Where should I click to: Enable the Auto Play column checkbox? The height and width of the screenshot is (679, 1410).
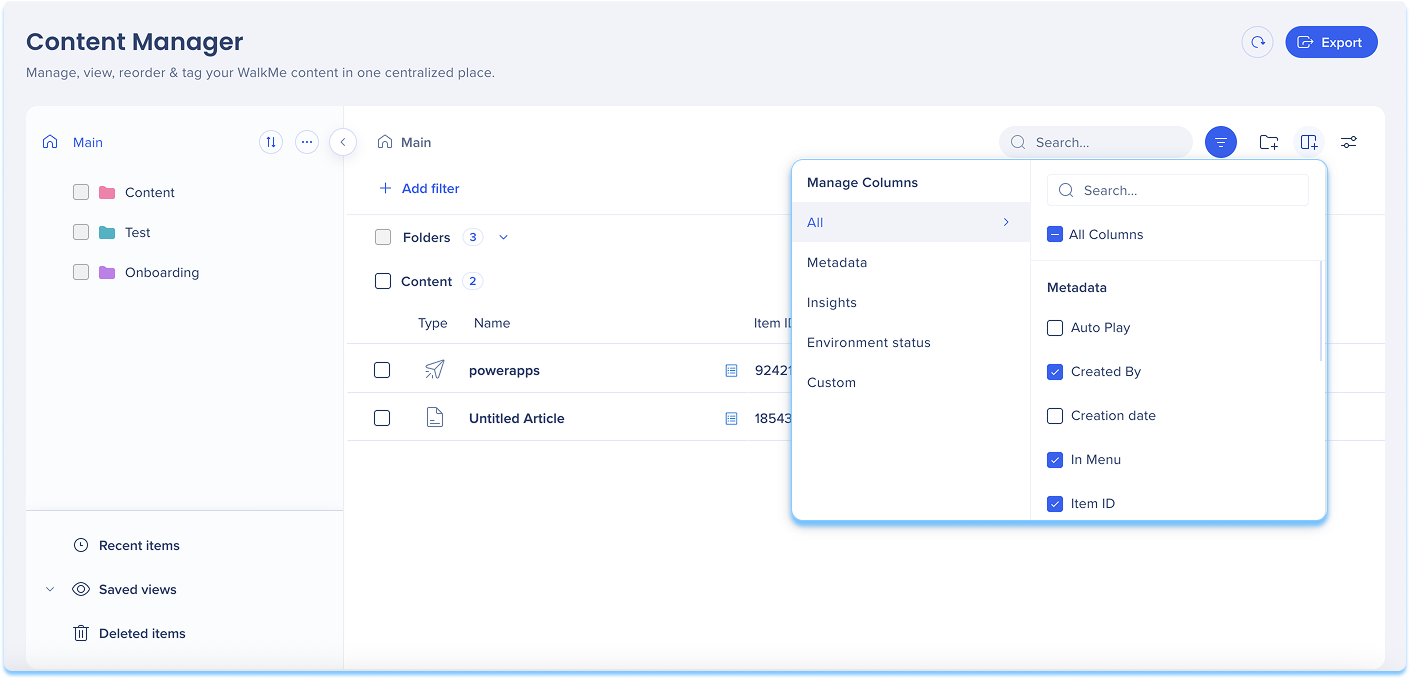coord(1055,328)
